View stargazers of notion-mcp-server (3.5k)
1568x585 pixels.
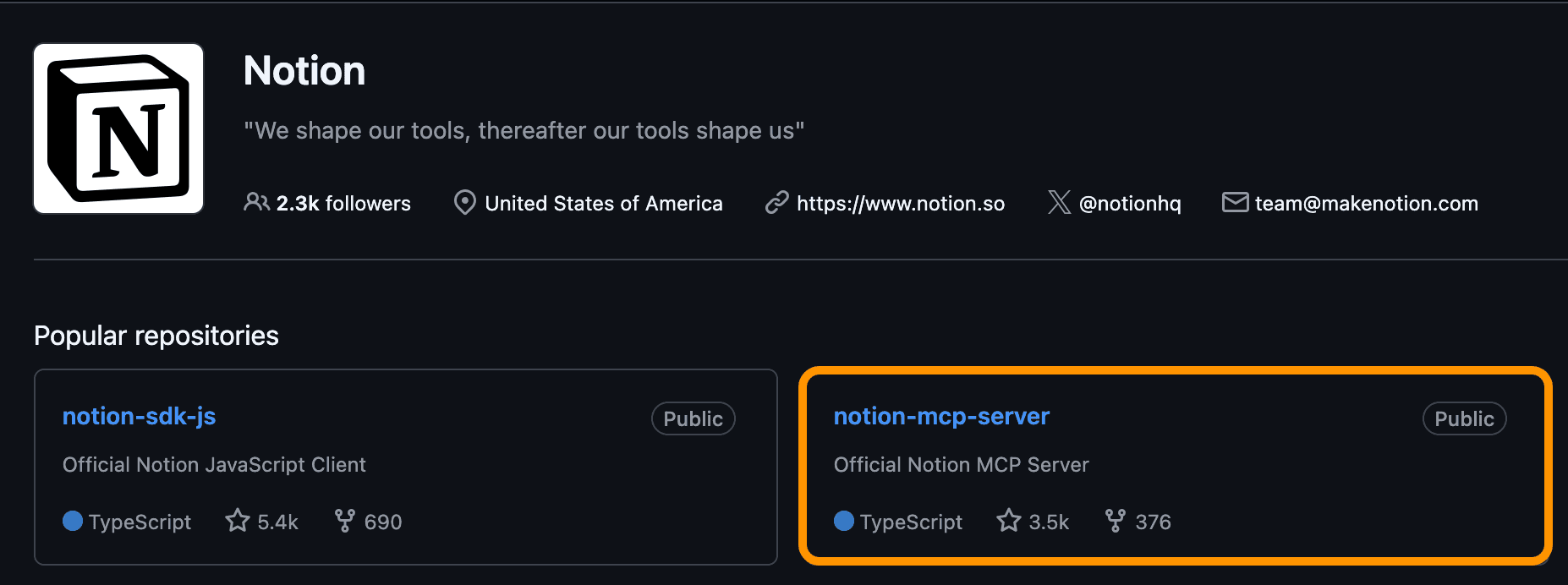[1033, 522]
